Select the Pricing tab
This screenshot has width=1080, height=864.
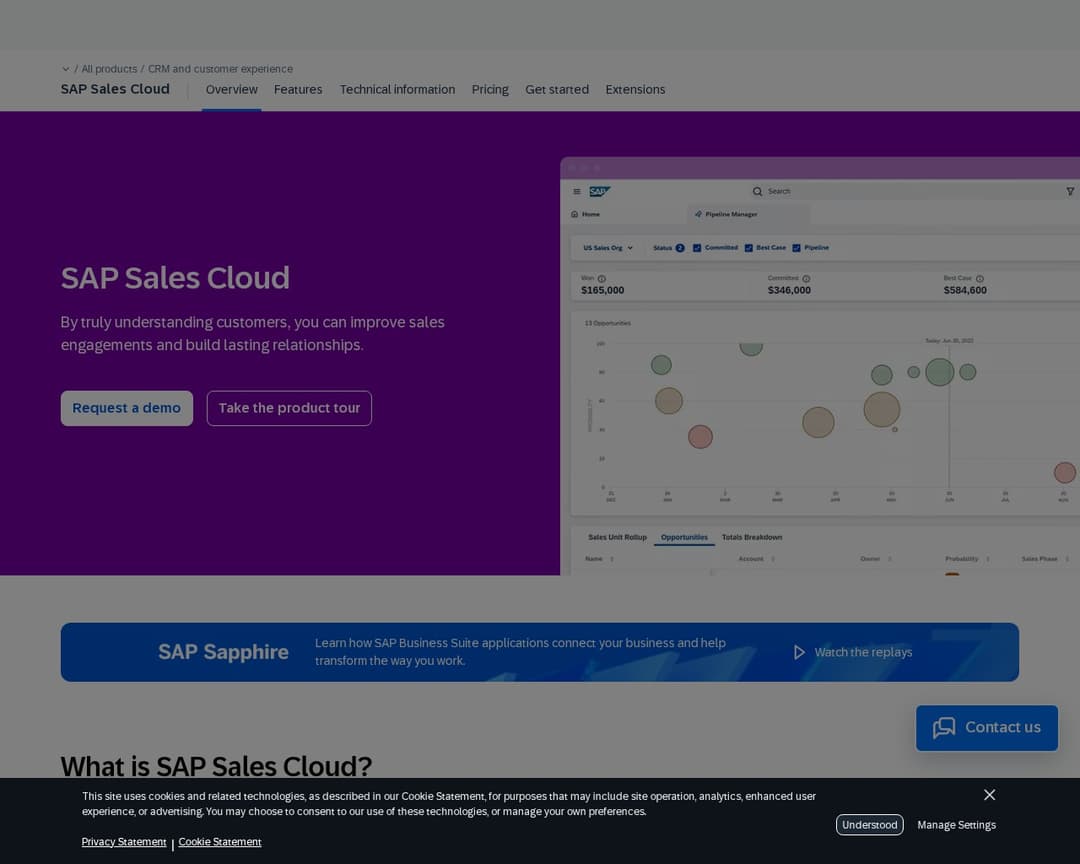(490, 90)
